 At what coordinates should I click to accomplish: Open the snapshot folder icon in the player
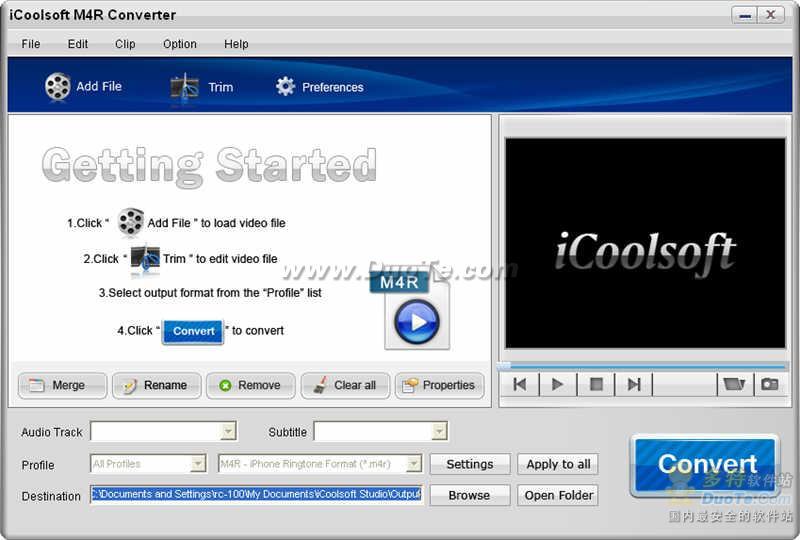(733, 384)
